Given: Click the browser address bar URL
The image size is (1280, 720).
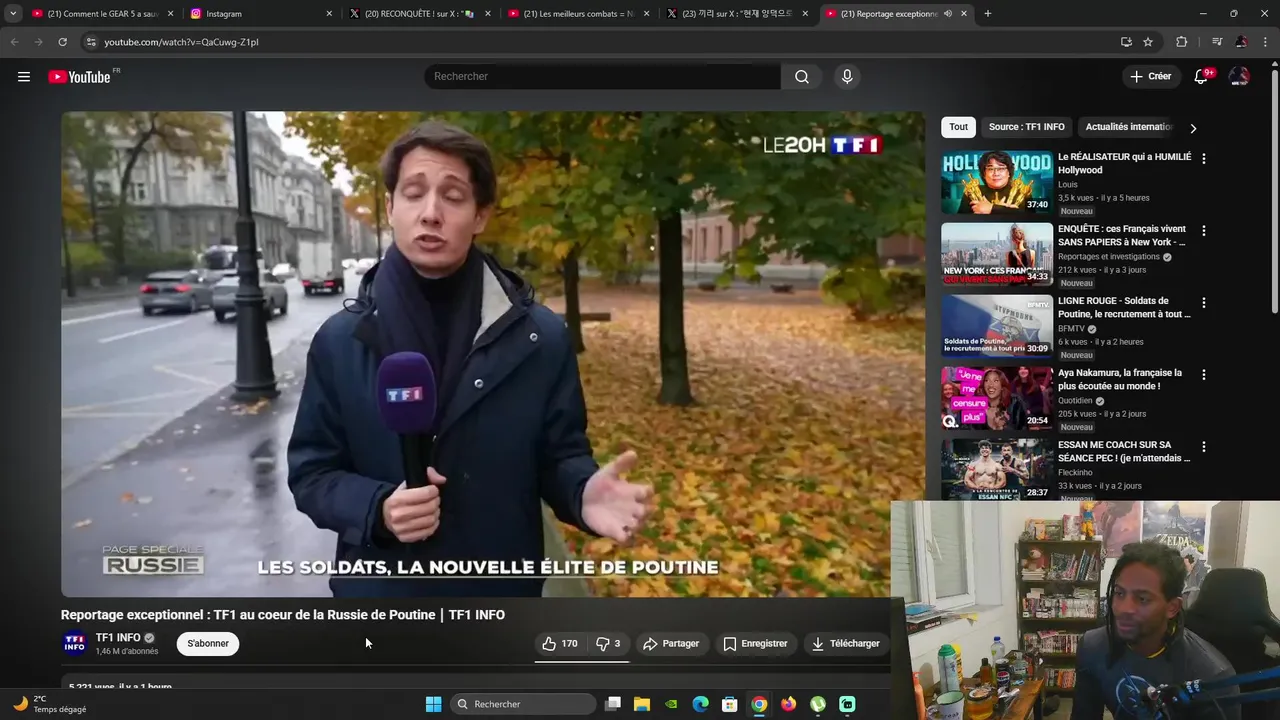Looking at the screenshot, I should pos(181,42).
